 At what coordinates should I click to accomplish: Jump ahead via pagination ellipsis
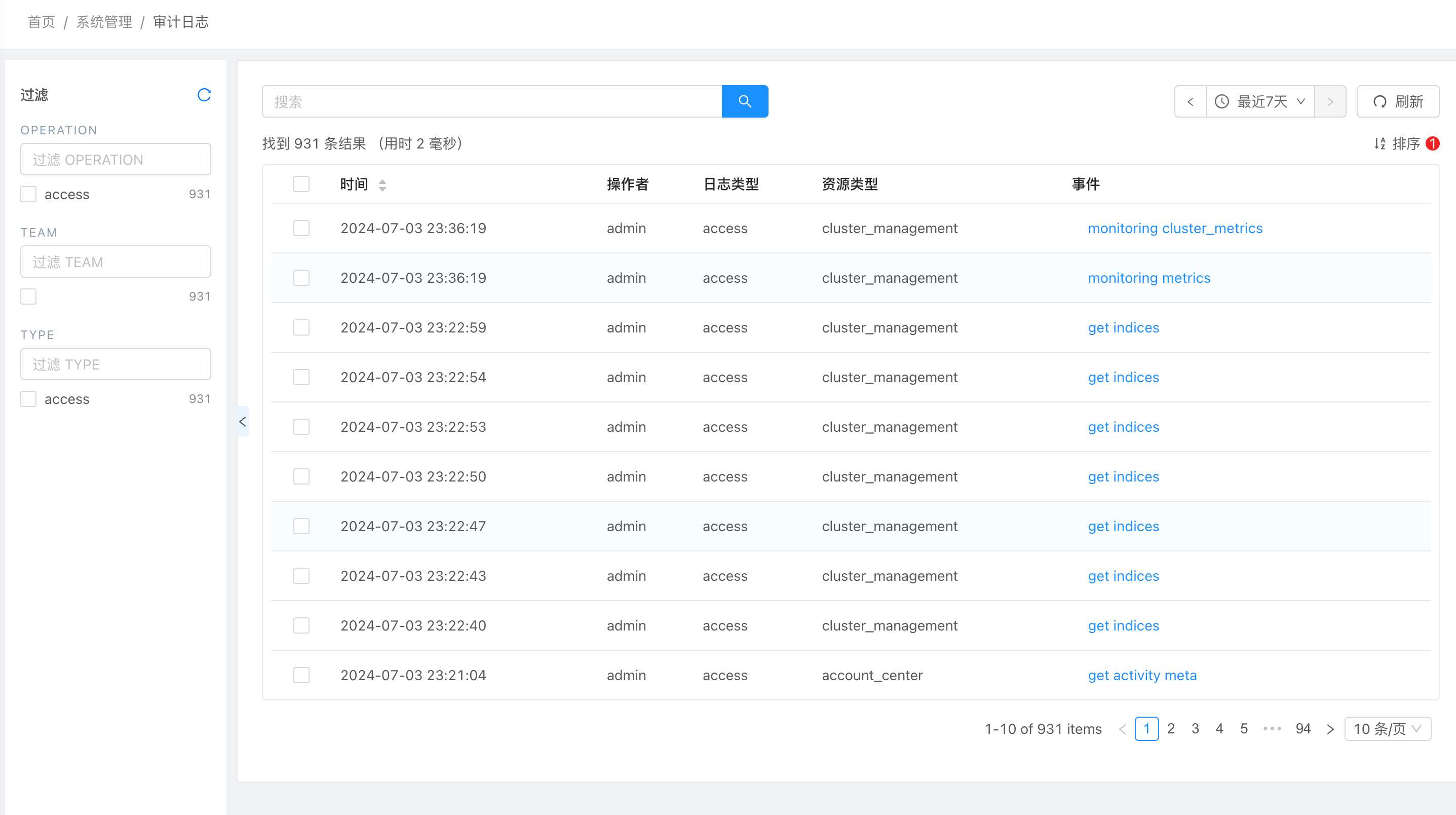point(1272,729)
